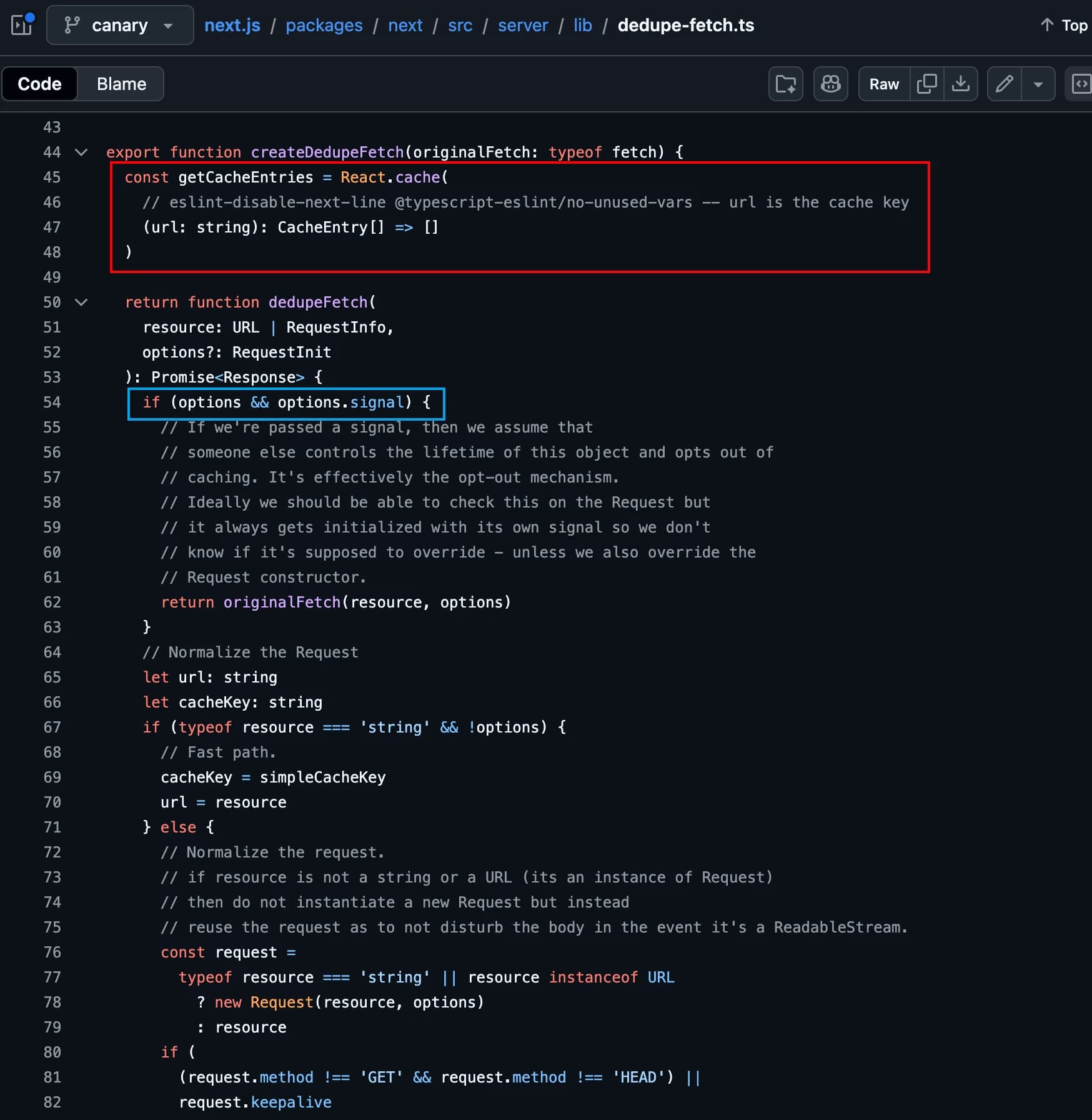Open the server directory breadcrumb
The height and width of the screenshot is (1120, 1092).
pos(523,25)
